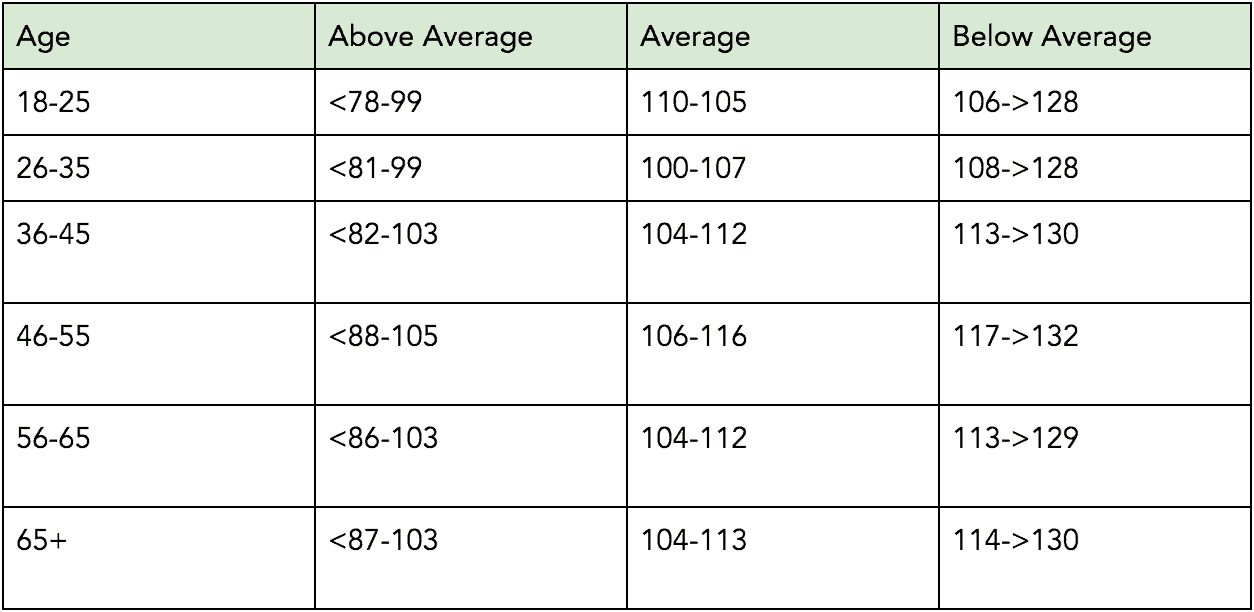Click the cell with 100-107
The height and width of the screenshot is (612, 1254).
click(x=782, y=167)
